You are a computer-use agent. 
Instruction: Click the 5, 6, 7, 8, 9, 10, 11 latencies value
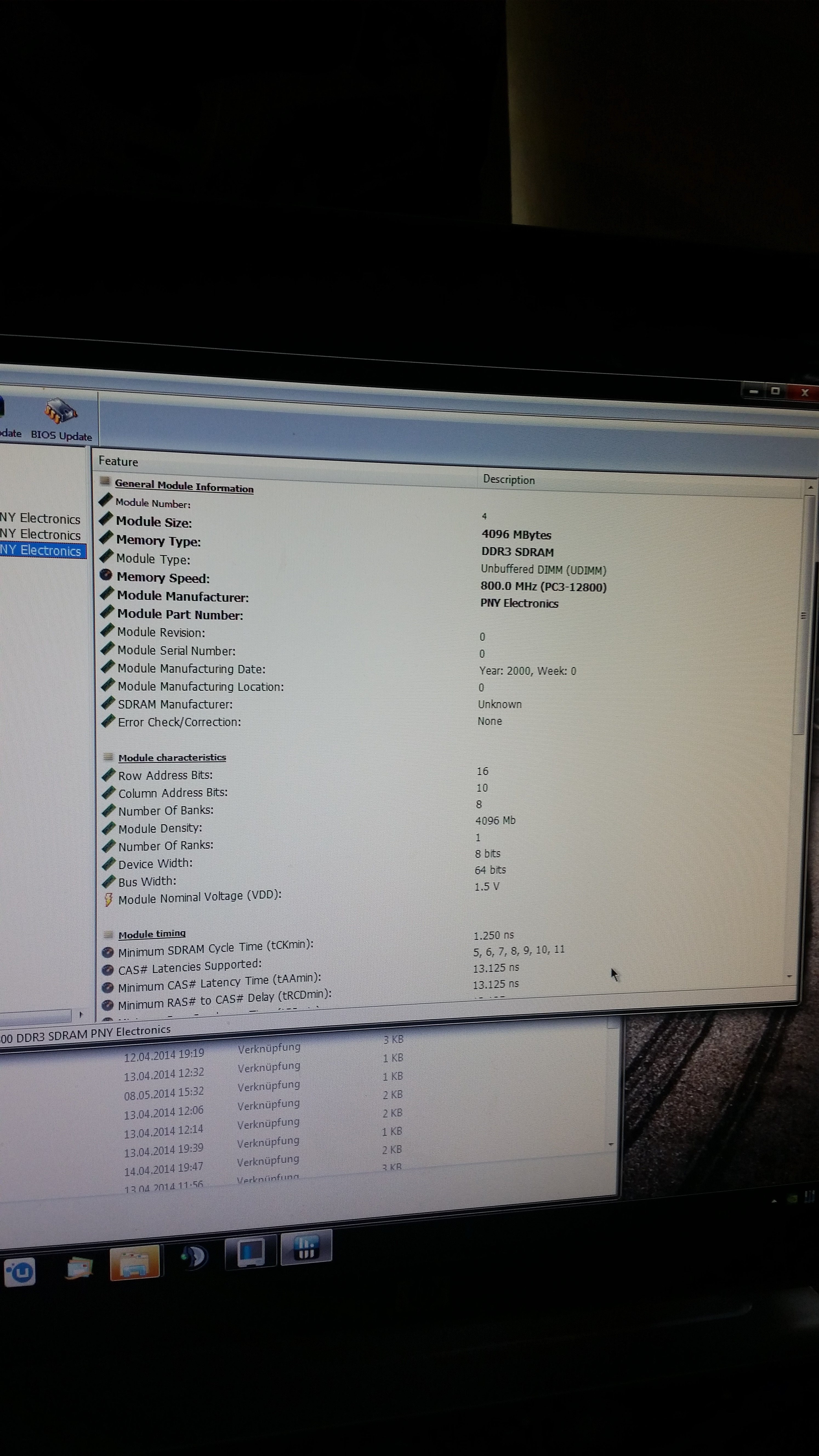coord(518,951)
